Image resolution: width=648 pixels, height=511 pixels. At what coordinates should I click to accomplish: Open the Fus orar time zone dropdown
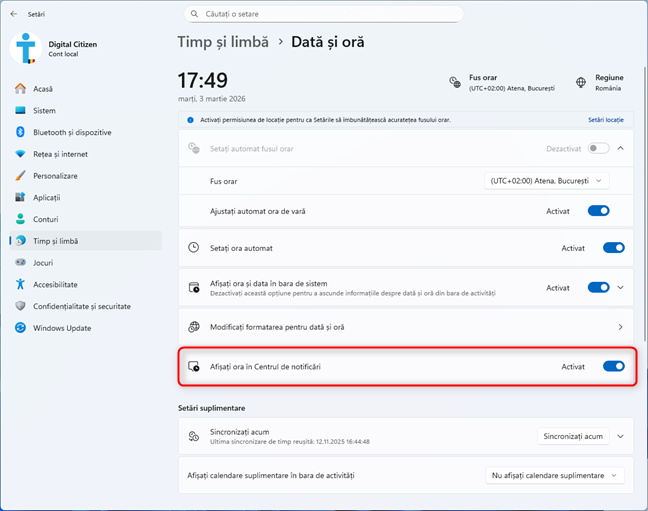coord(546,181)
